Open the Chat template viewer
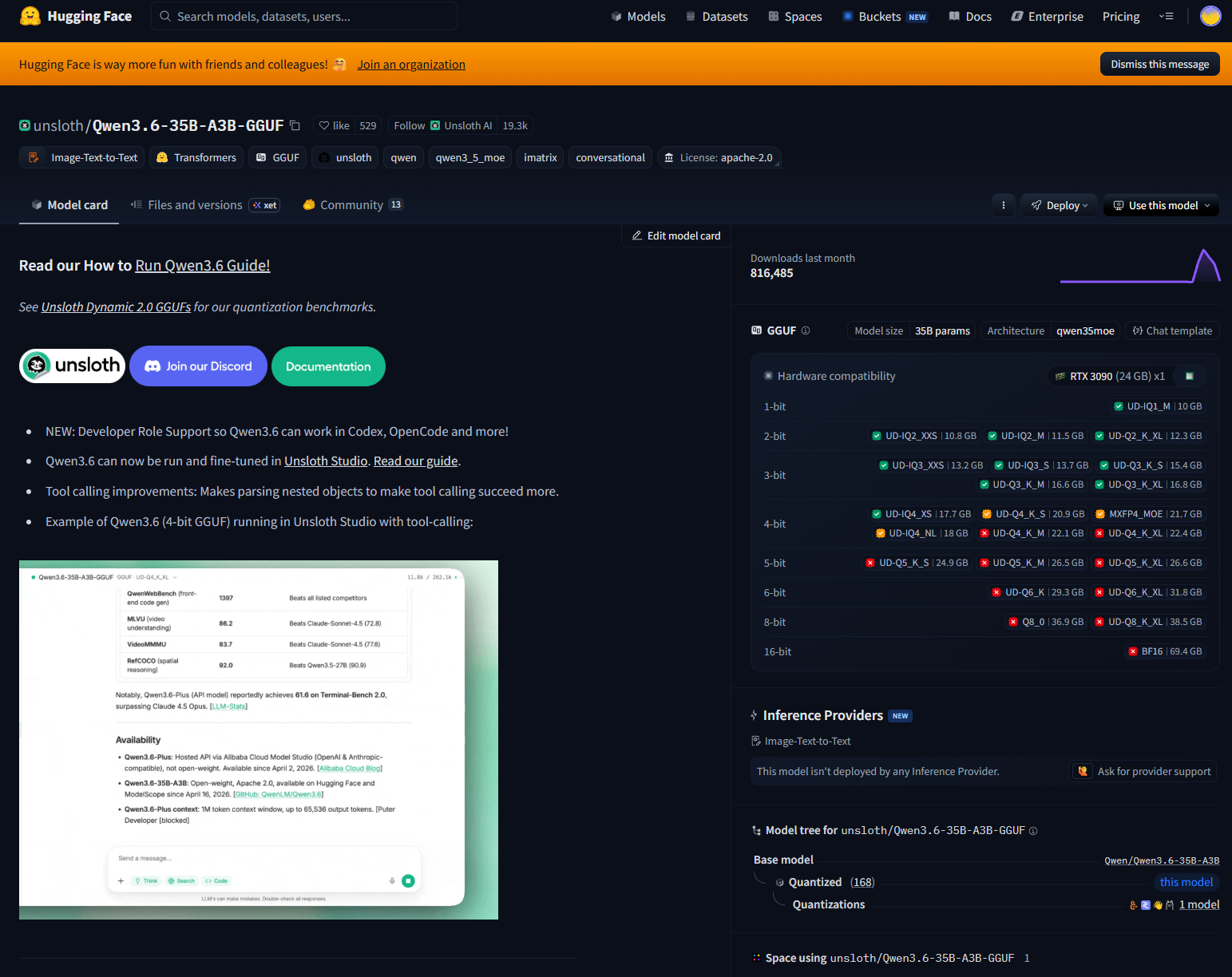Viewport: 1232px width, 977px height. coord(1172,330)
